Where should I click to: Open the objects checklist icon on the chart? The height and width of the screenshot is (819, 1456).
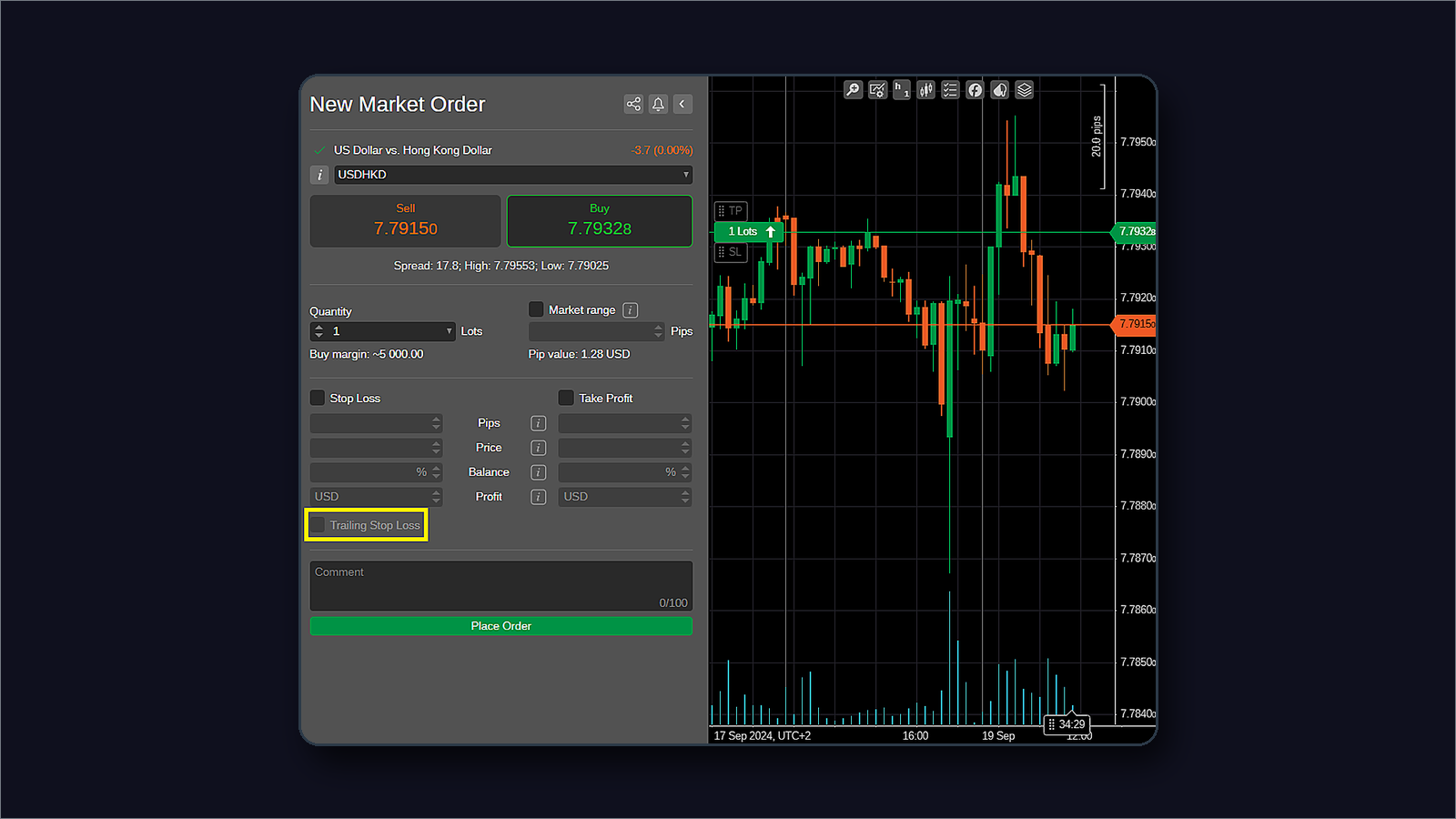950,89
